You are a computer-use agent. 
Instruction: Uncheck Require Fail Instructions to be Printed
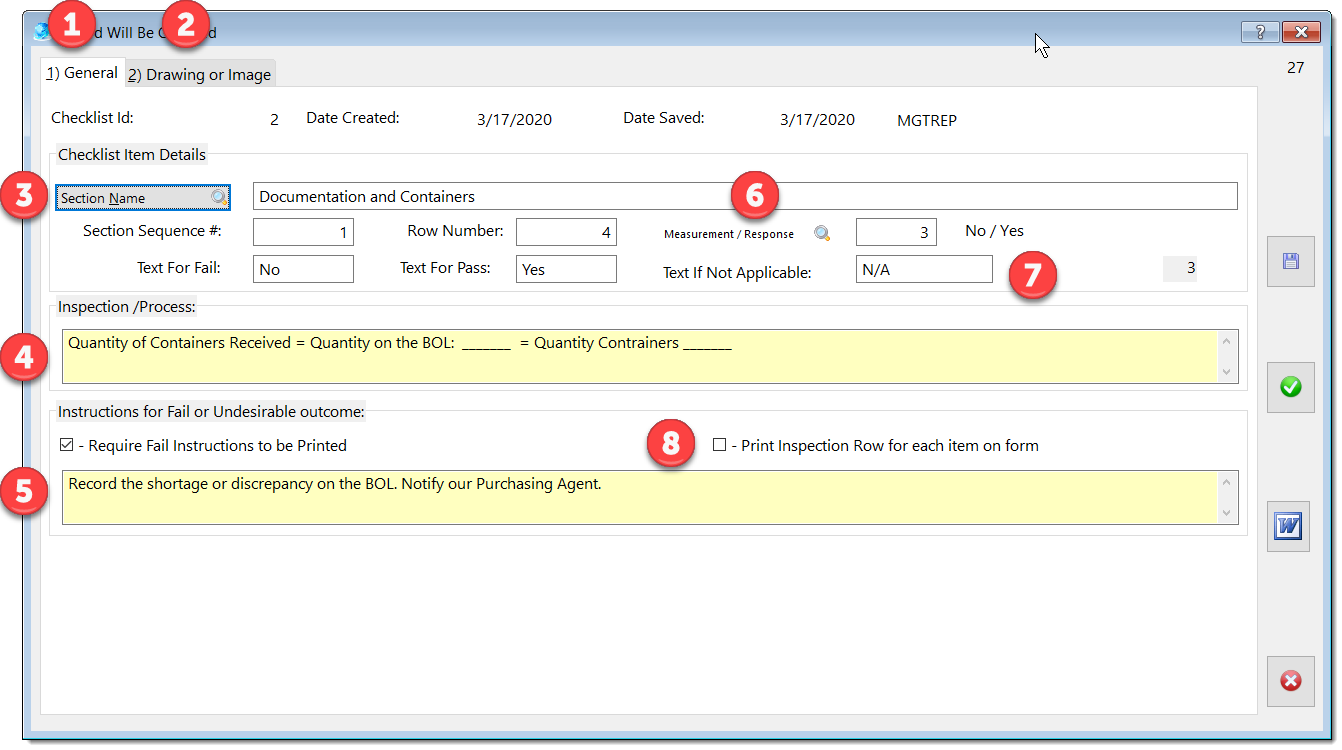(67, 445)
